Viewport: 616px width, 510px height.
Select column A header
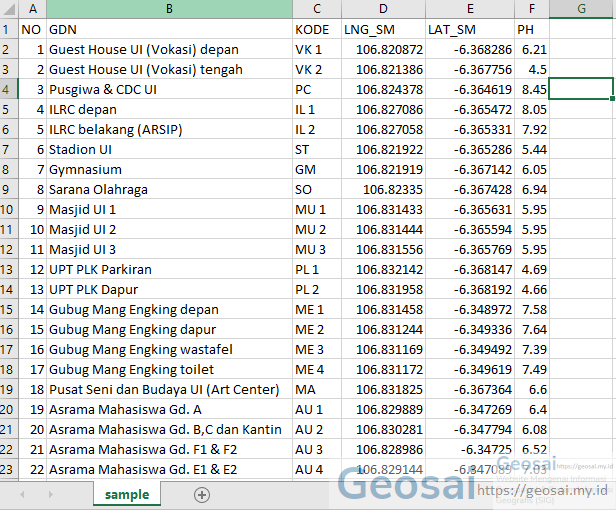tap(33, 9)
